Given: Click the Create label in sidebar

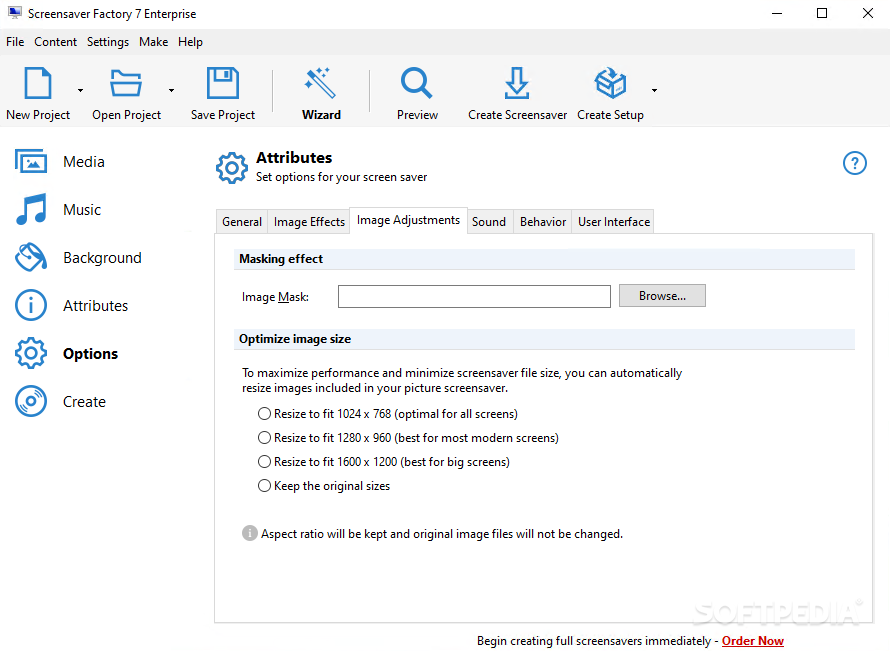Looking at the screenshot, I should pyautogui.click(x=84, y=401).
